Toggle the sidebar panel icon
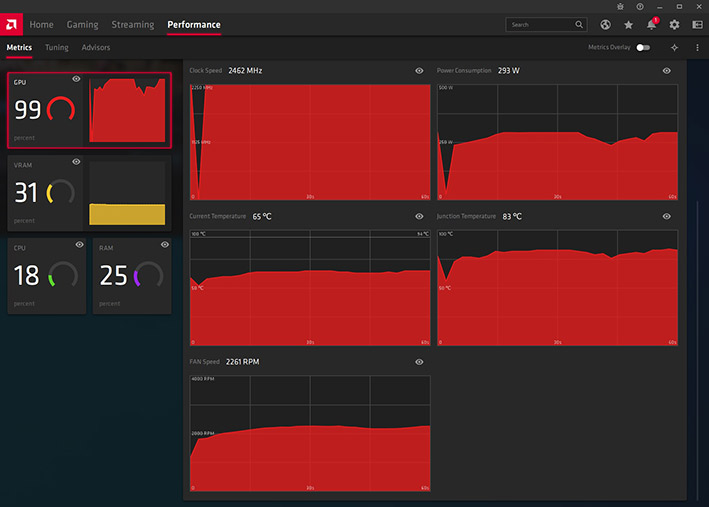 tap(697, 25)
